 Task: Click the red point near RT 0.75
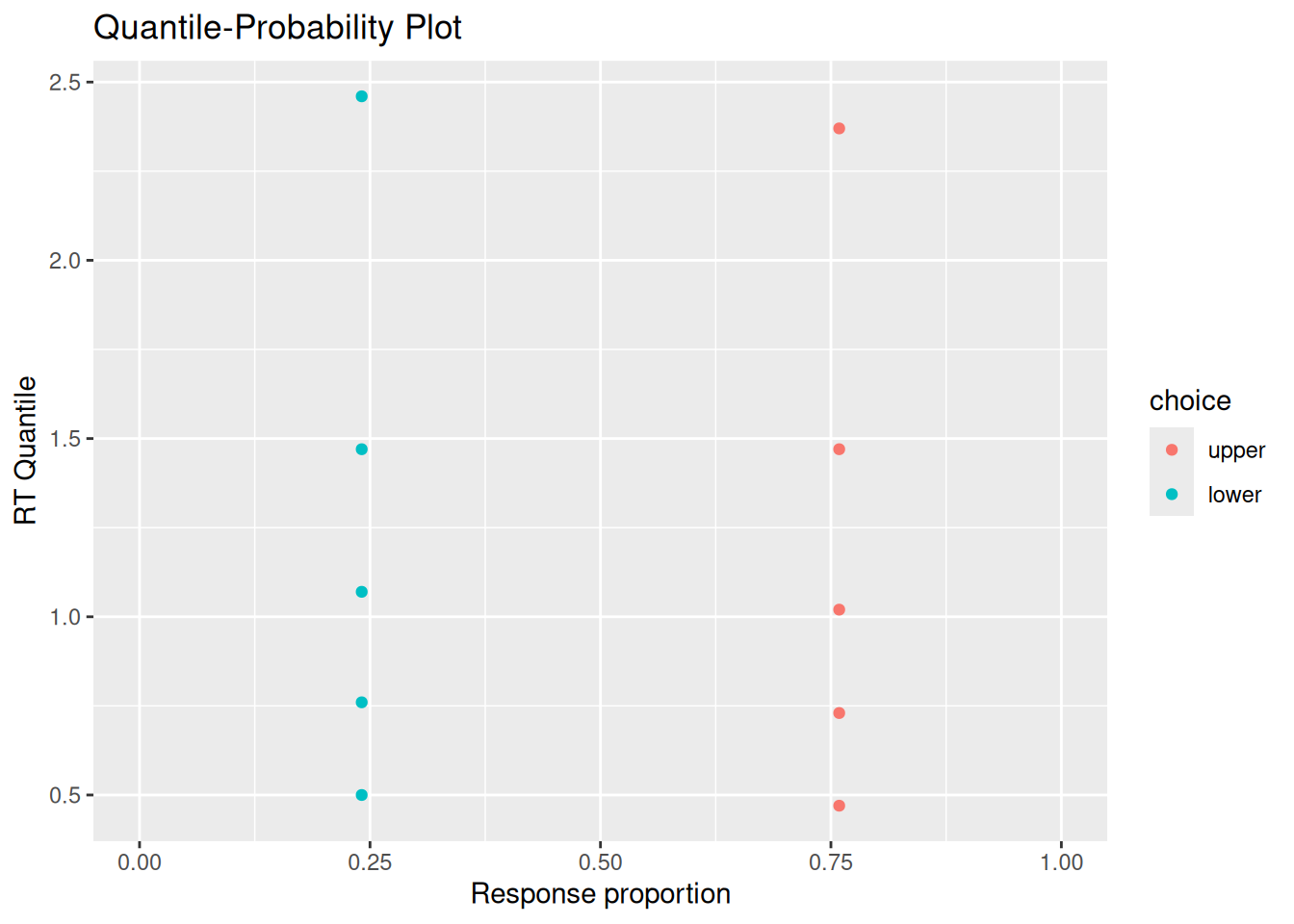tap(840, 713)
